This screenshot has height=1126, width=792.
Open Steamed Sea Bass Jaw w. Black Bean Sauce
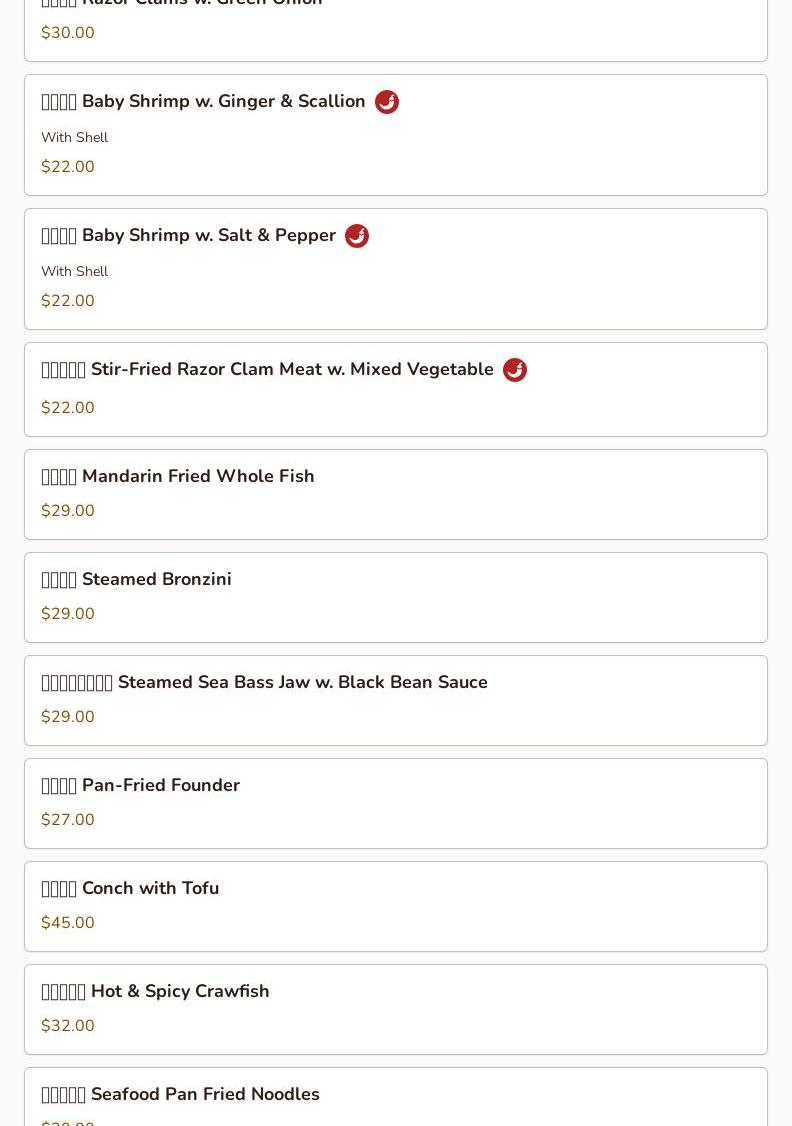[x=396, y=700]
